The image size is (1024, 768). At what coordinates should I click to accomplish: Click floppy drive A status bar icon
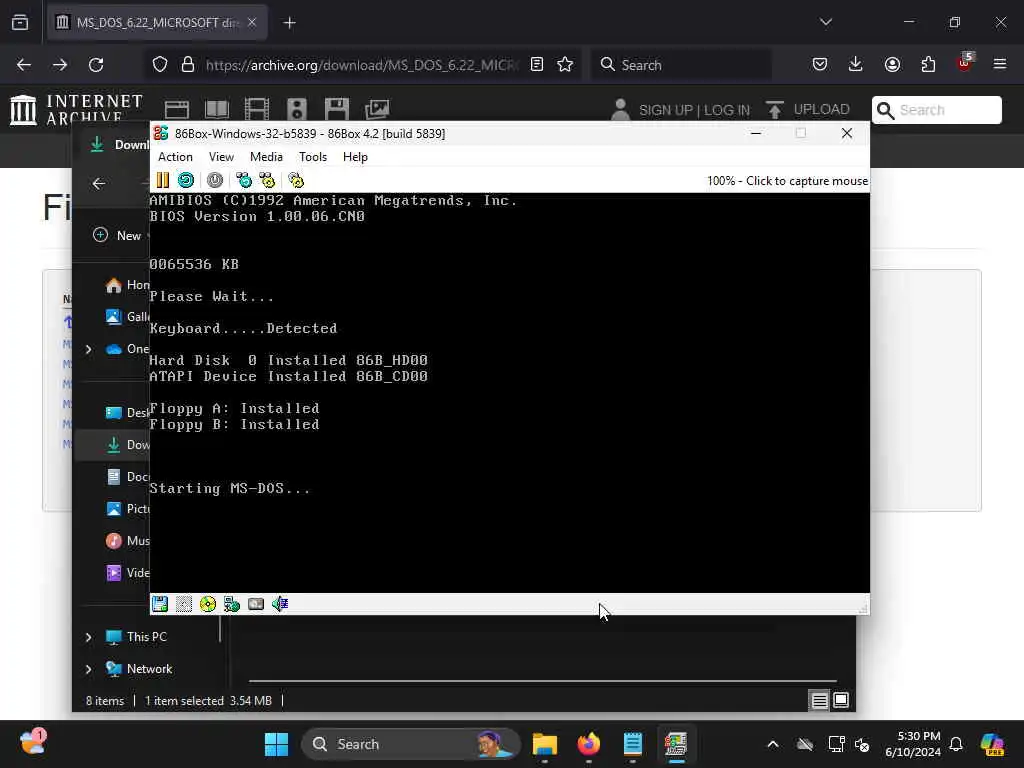pos(160,604)
